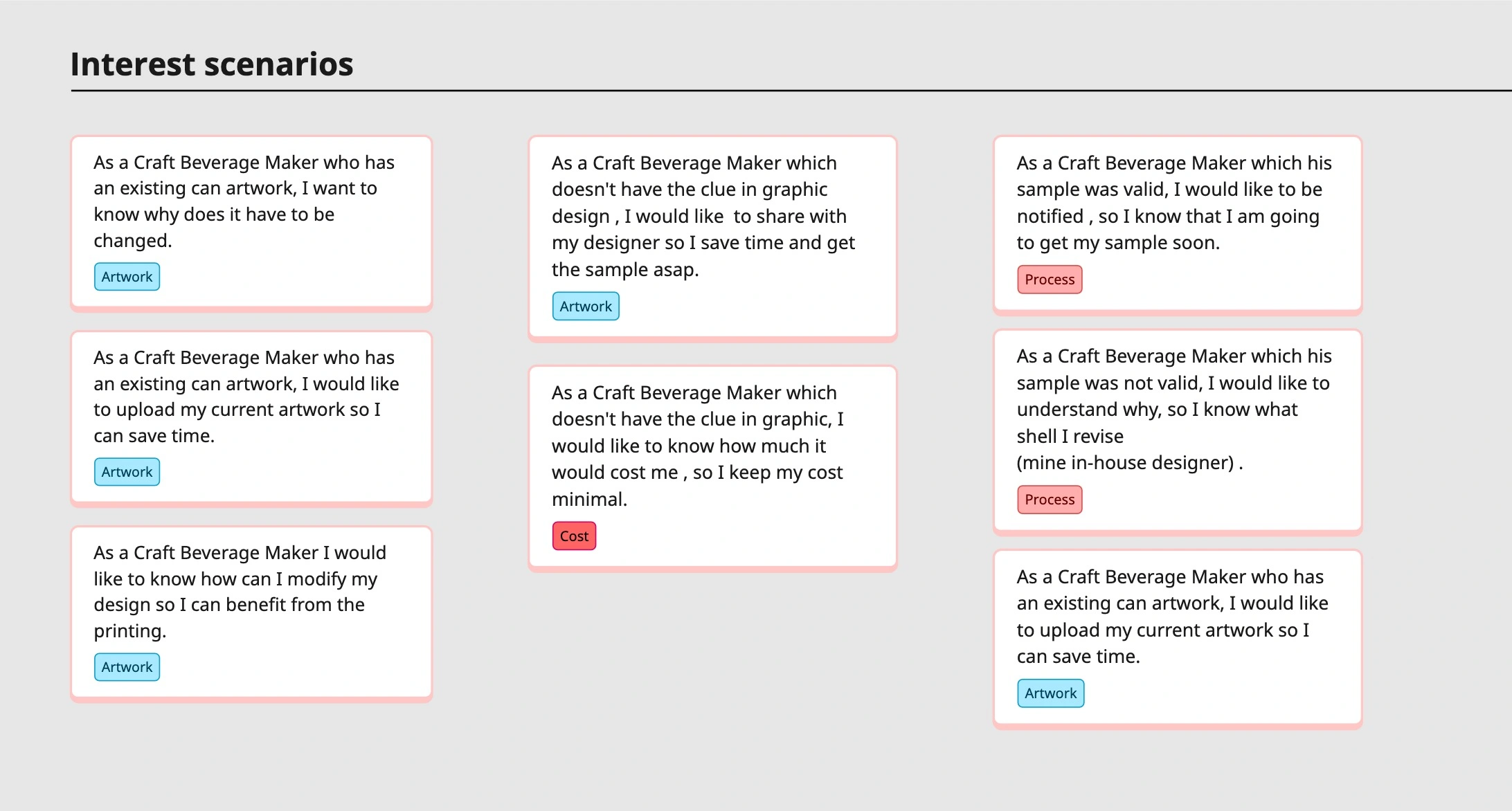The image size is (1512, 811).
Task: Click Artwork tag on 'why changed' card
Action: click(127, 277)
